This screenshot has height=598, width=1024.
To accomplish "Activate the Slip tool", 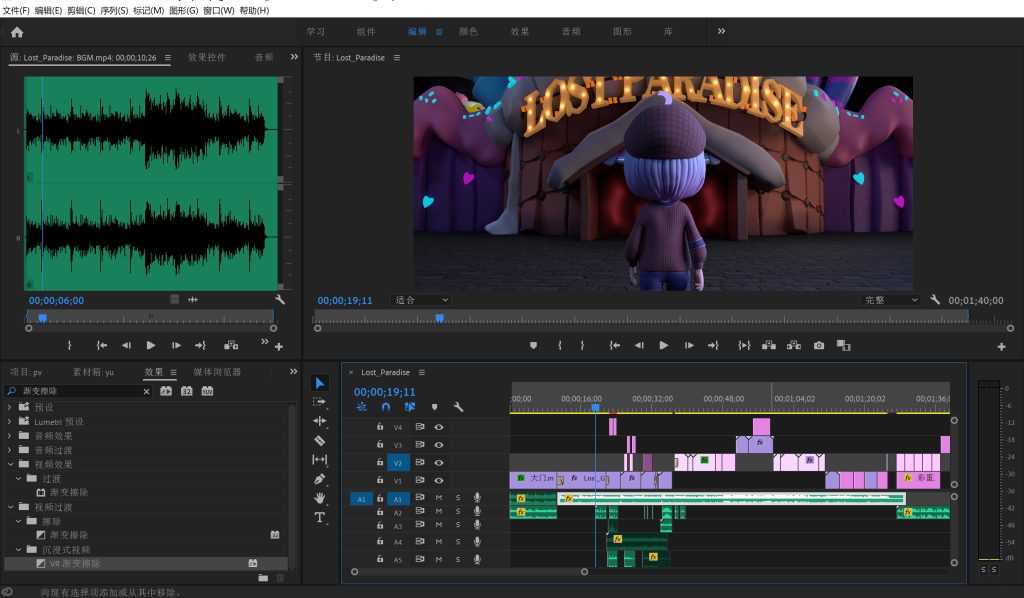I will 319,460.
